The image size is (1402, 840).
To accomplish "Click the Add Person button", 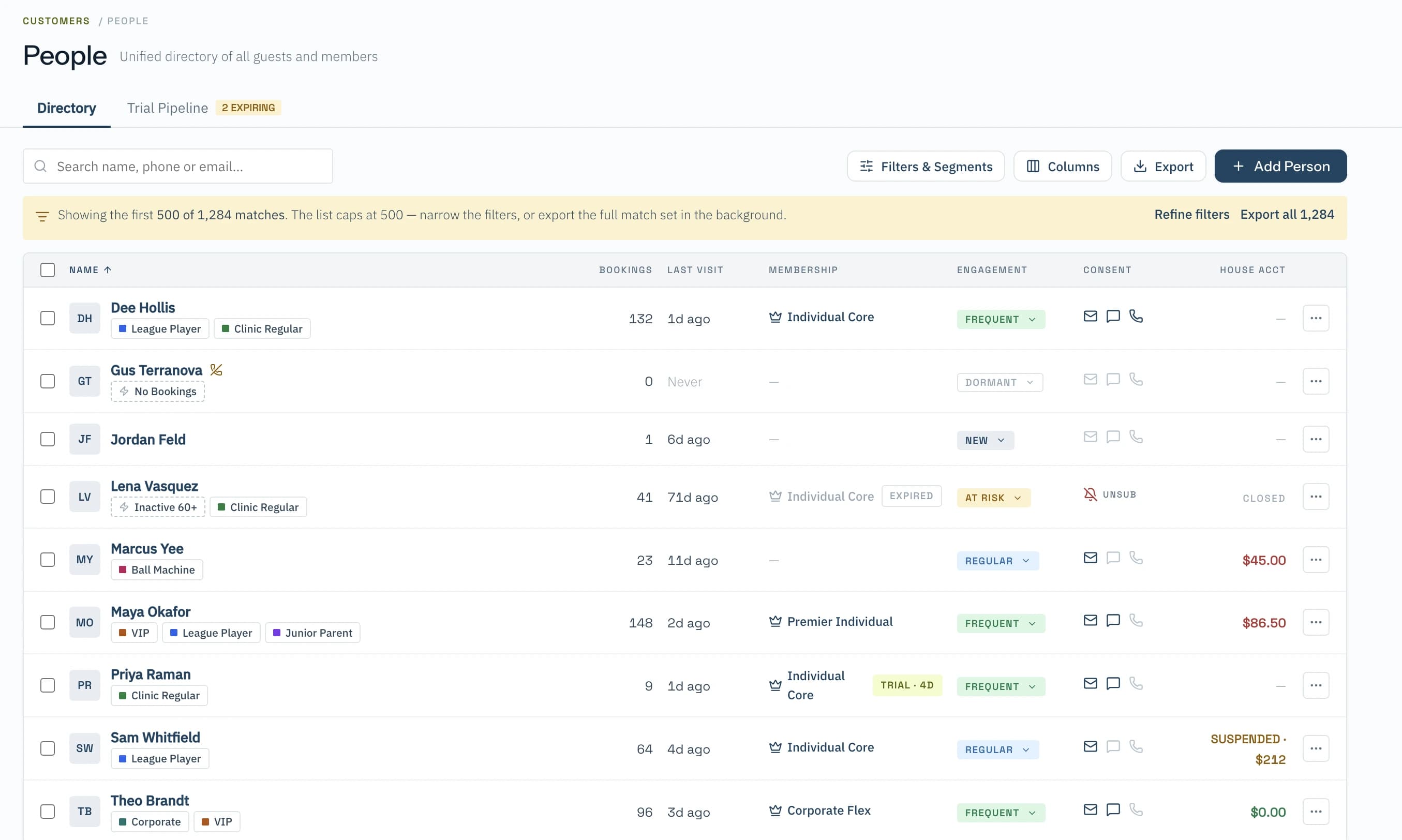I will click(1280, 166).
